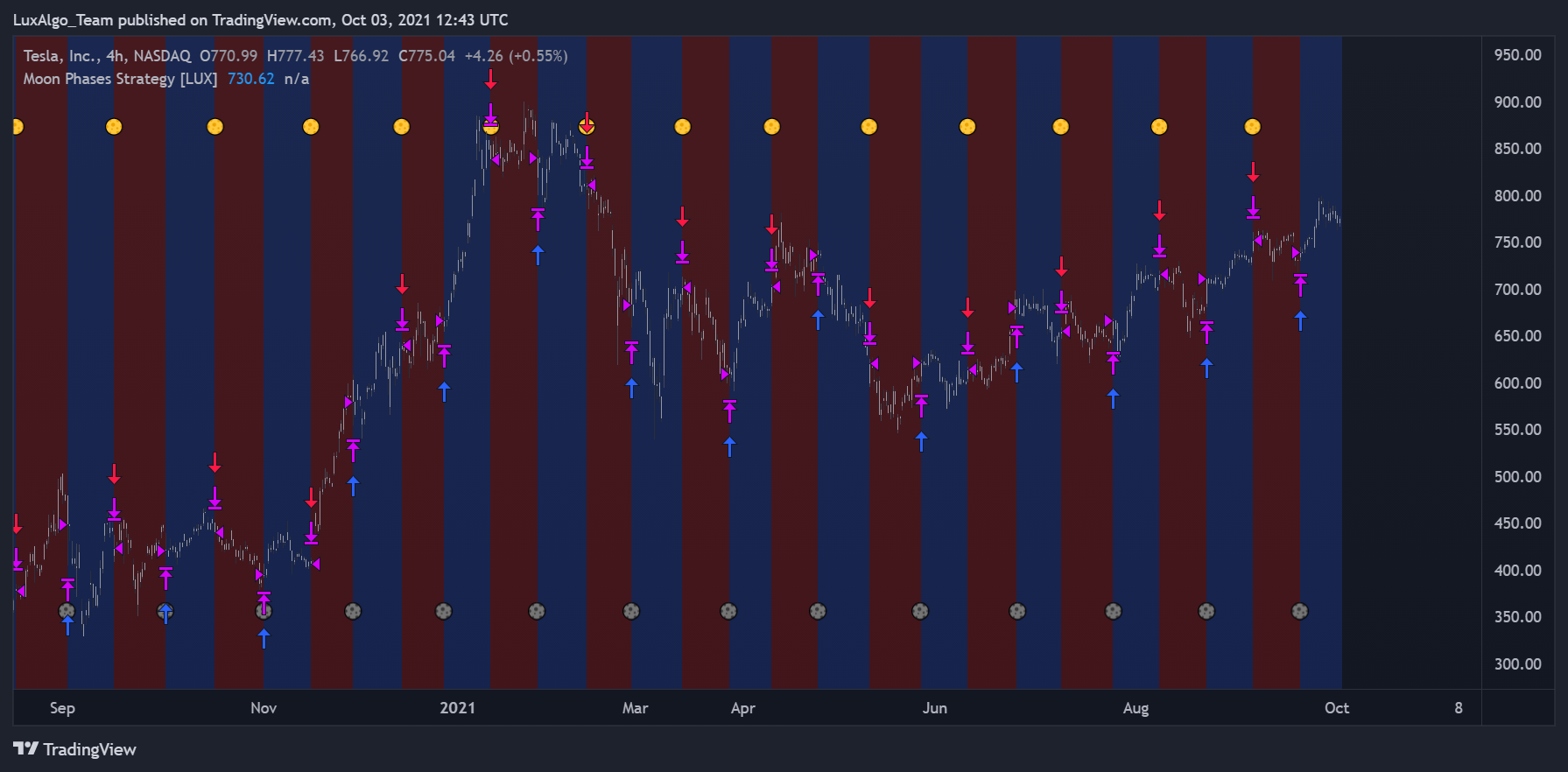Click the 450.00 price axis label

click(1517, 523)
